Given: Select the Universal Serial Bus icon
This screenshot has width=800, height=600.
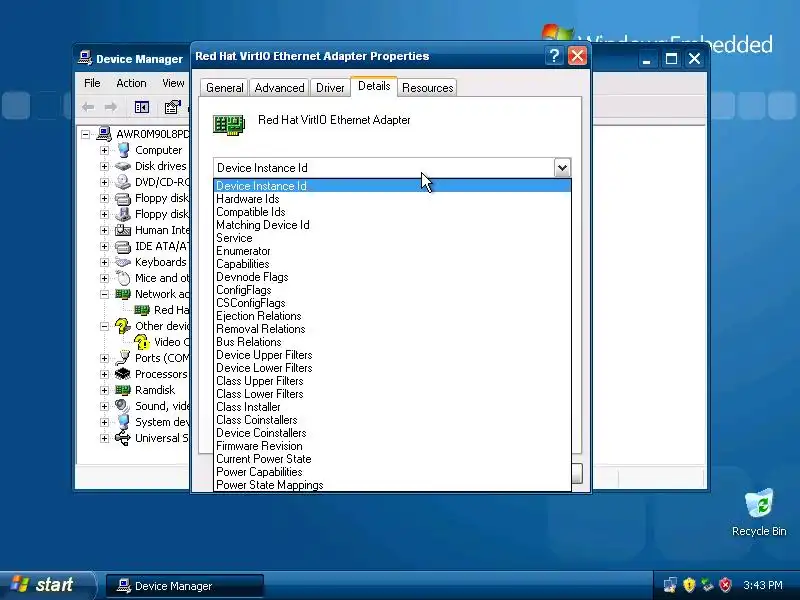Looking at the screenshot, I should pos(123,438).
